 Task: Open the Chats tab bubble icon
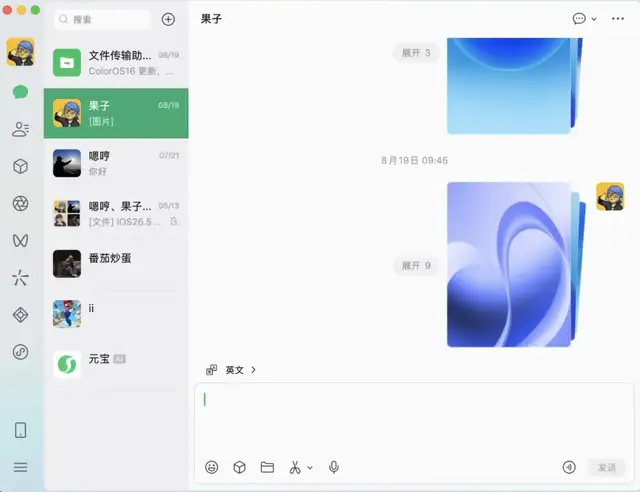coord(20,92)
